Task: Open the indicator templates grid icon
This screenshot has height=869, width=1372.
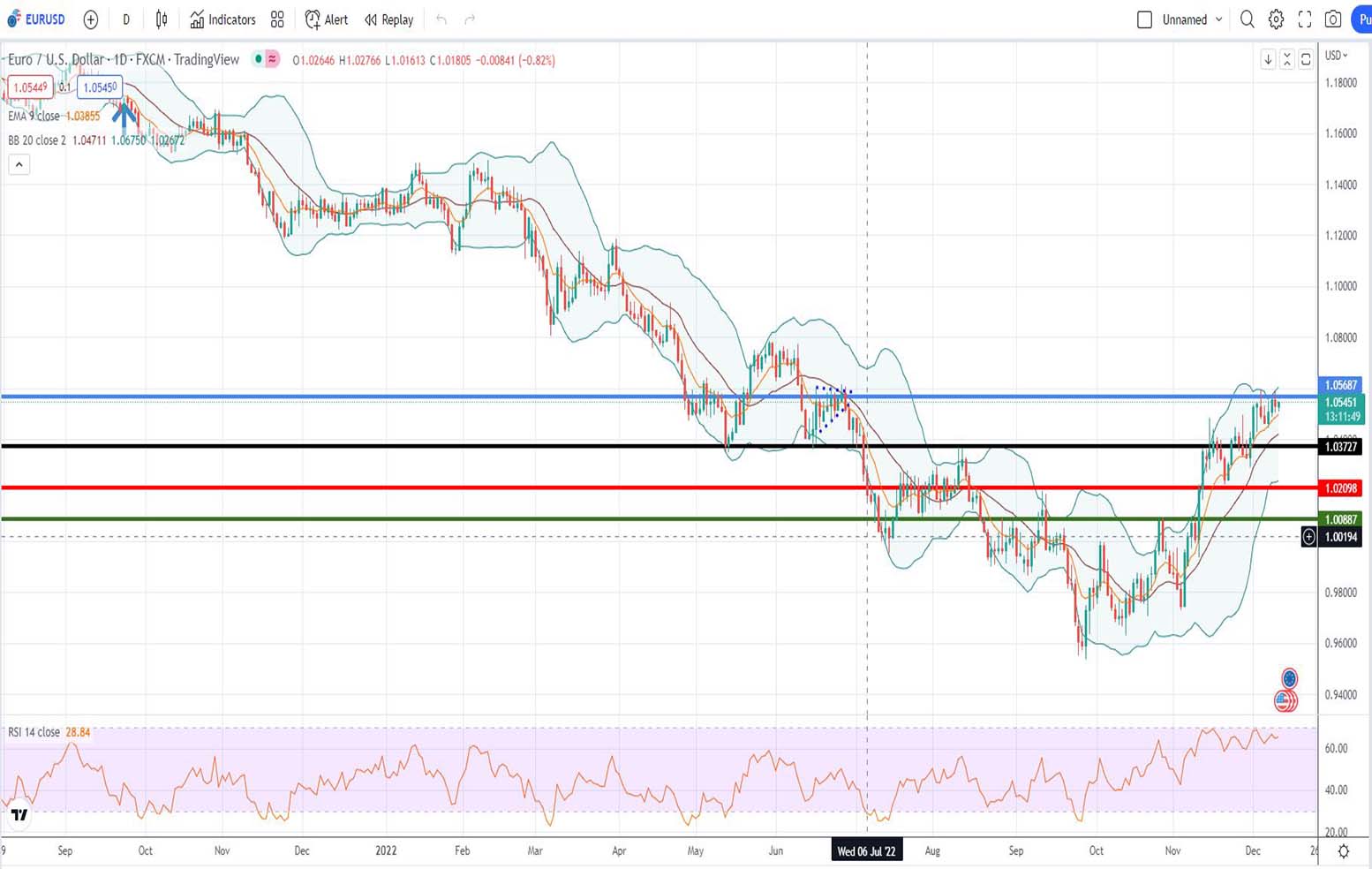Action: 277,19
